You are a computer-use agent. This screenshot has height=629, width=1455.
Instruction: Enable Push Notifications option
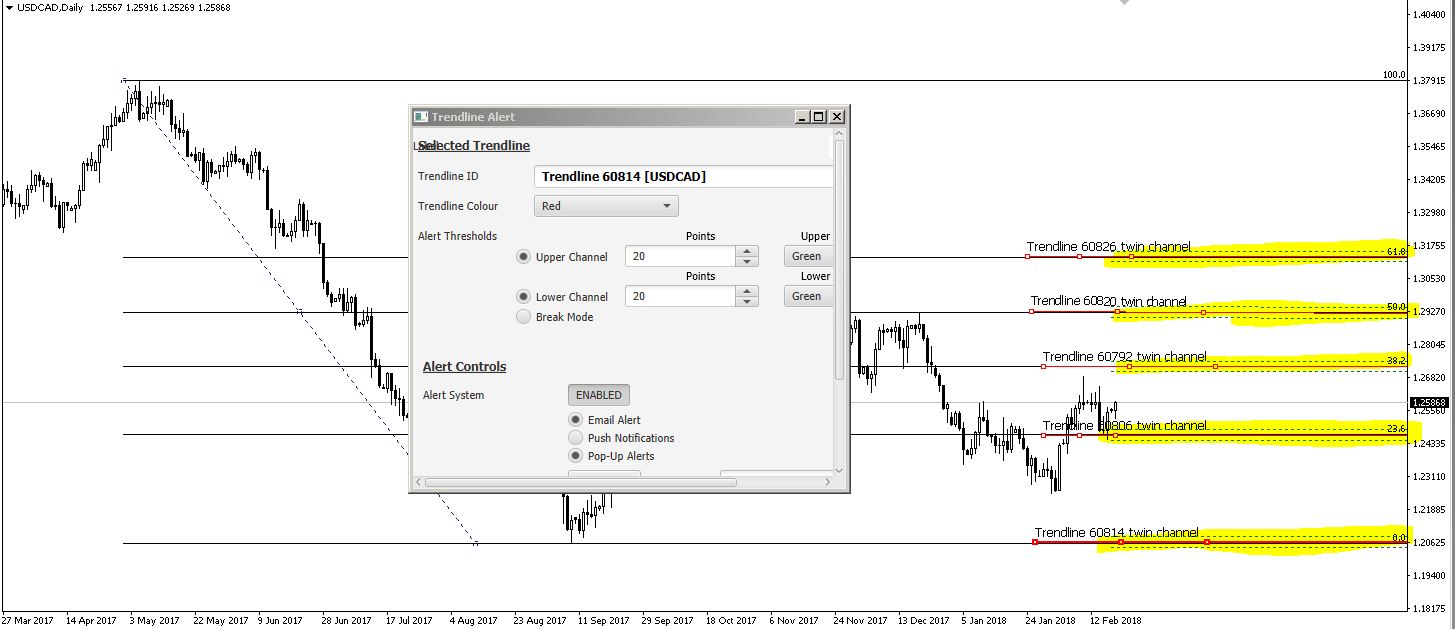[575, 438]
